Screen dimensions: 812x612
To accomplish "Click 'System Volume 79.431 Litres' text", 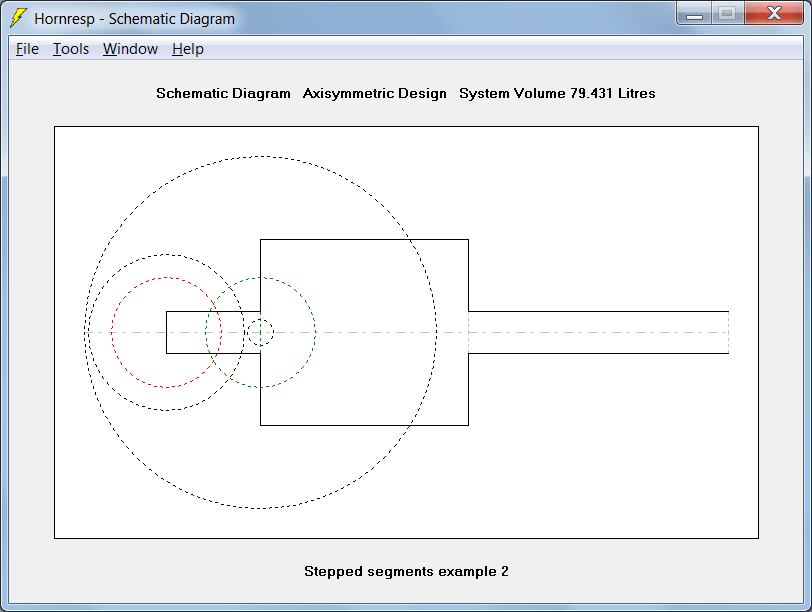I will [x=557, y=93].
